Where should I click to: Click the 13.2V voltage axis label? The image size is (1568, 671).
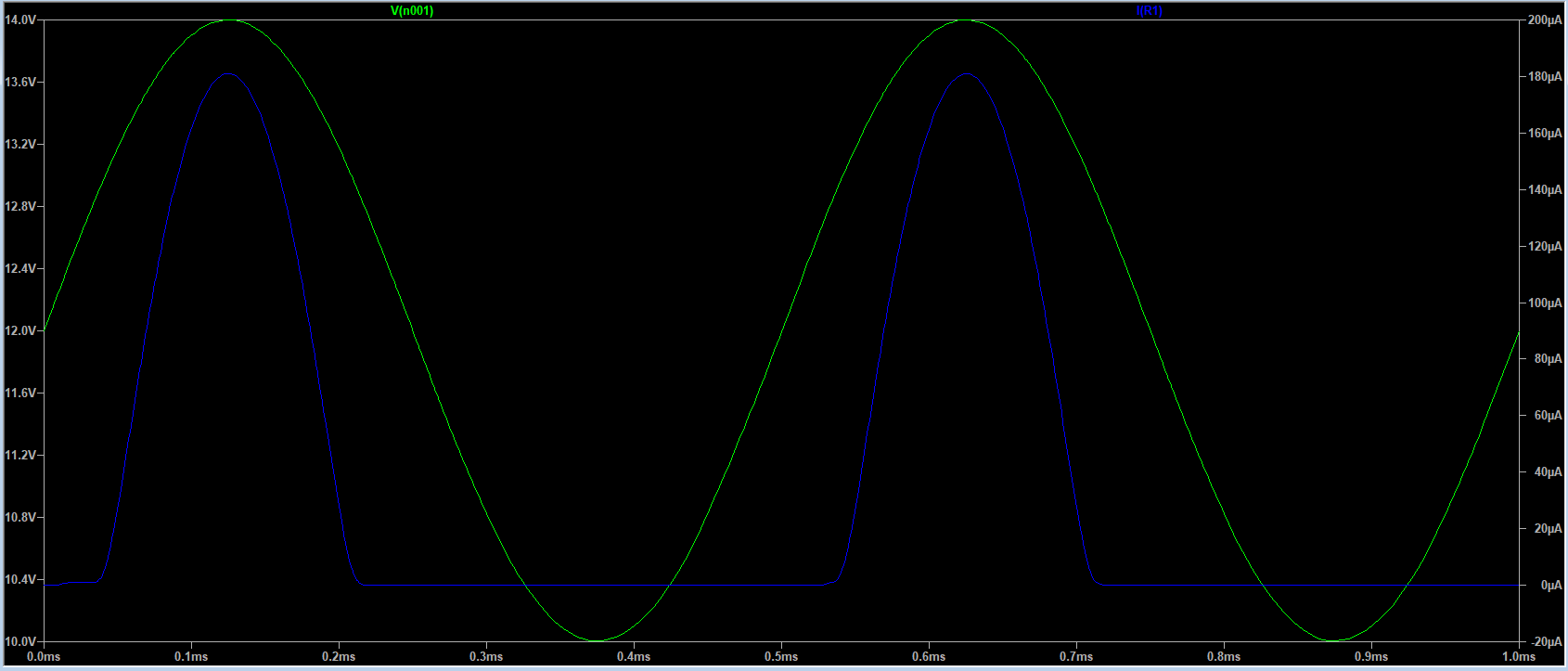(20, 145)
